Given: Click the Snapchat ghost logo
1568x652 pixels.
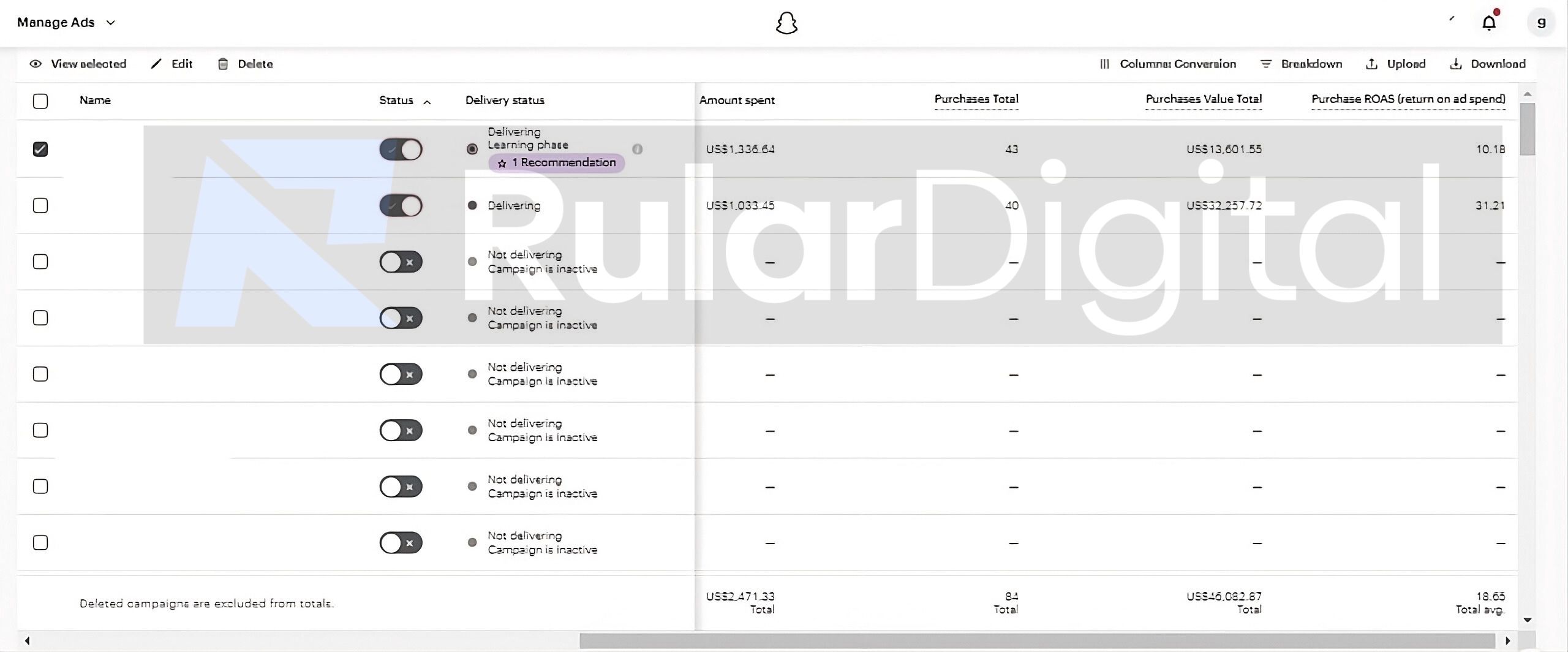Looking at the screenshot, I should (x=786, y=24).
